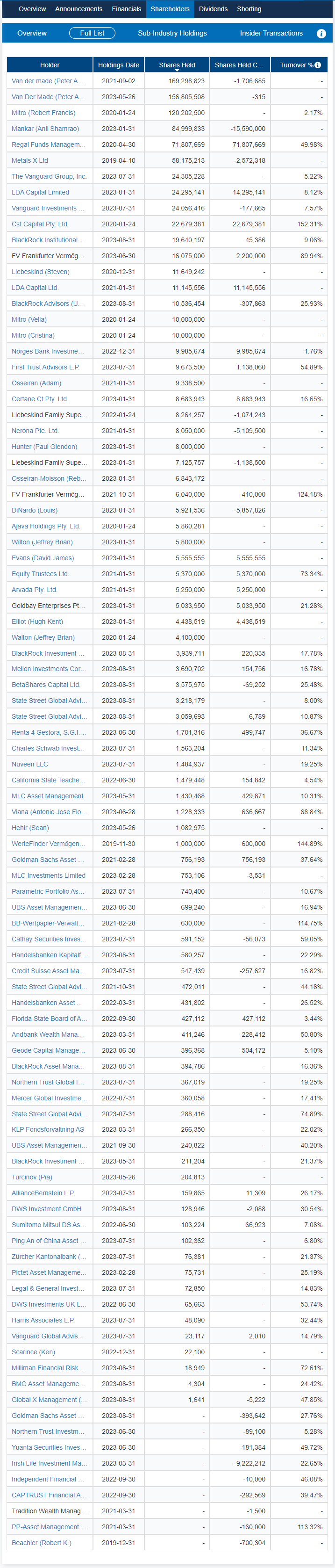The width and height of the screenshot is (335, 1568).
Task: Click the Shareholders sub-nav Overview tab
Action: point(32,34)
